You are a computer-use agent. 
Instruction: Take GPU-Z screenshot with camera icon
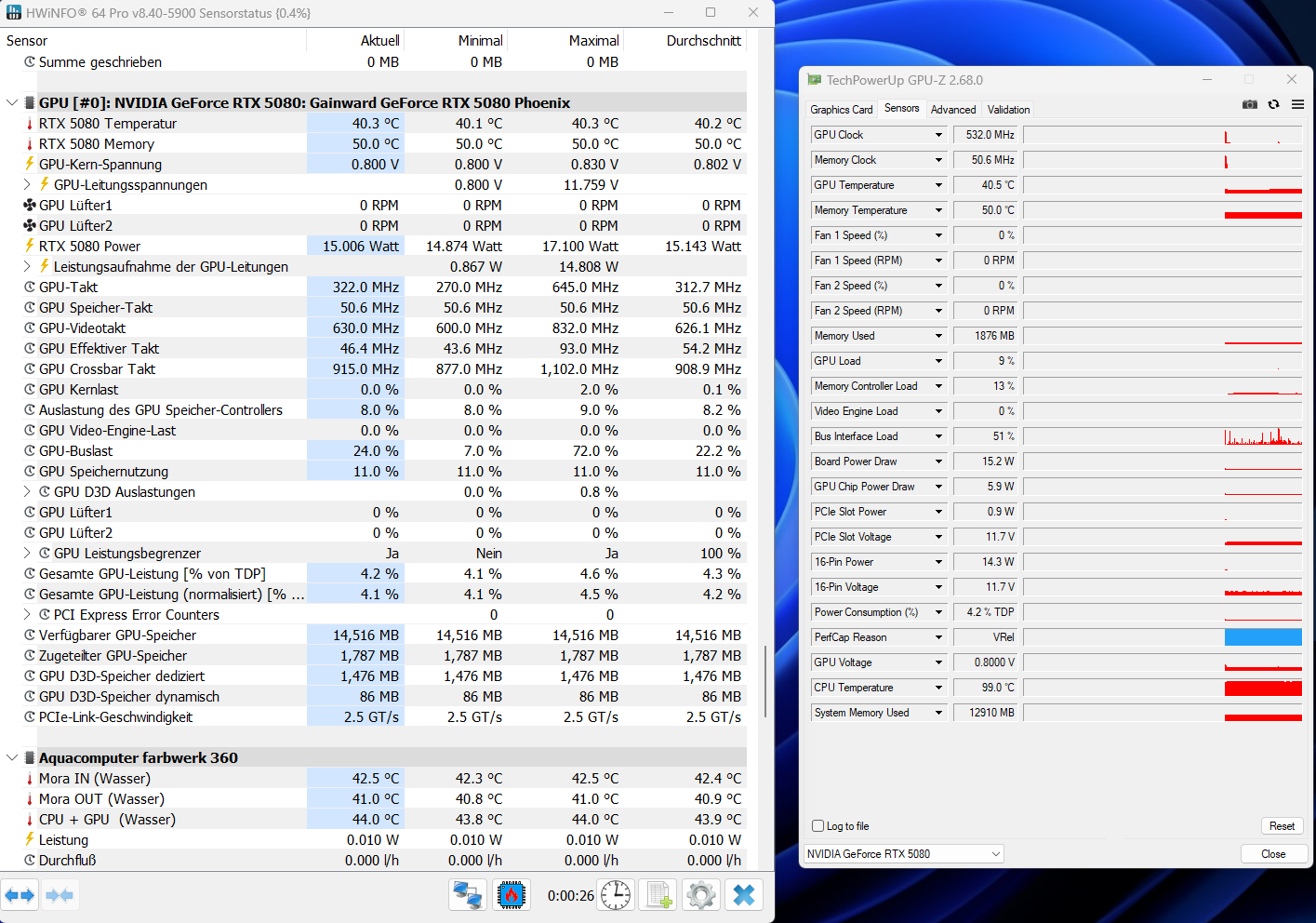pos(1250,104)
